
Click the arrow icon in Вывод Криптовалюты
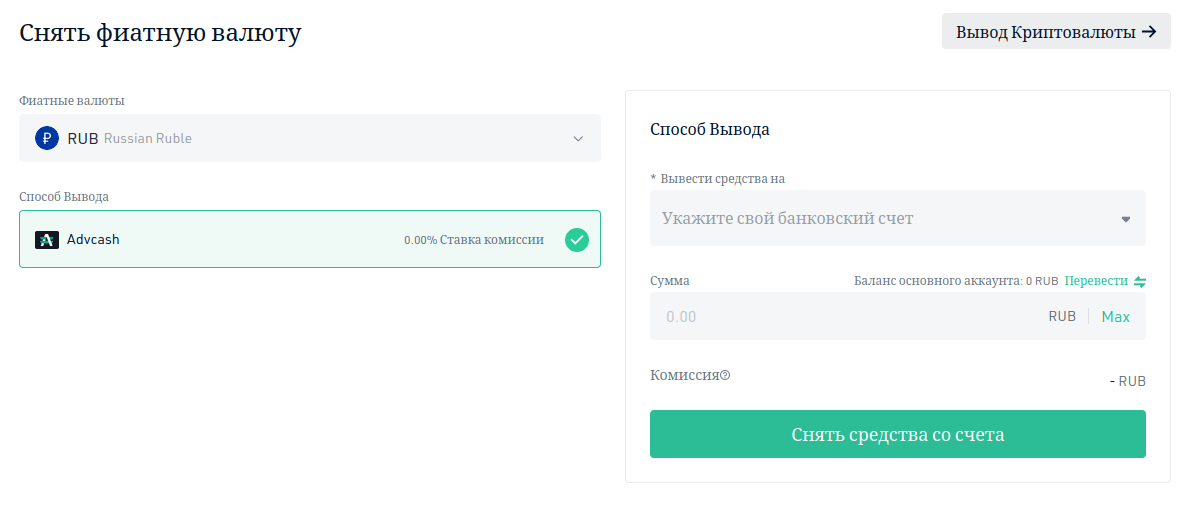tap(1149, 32)
